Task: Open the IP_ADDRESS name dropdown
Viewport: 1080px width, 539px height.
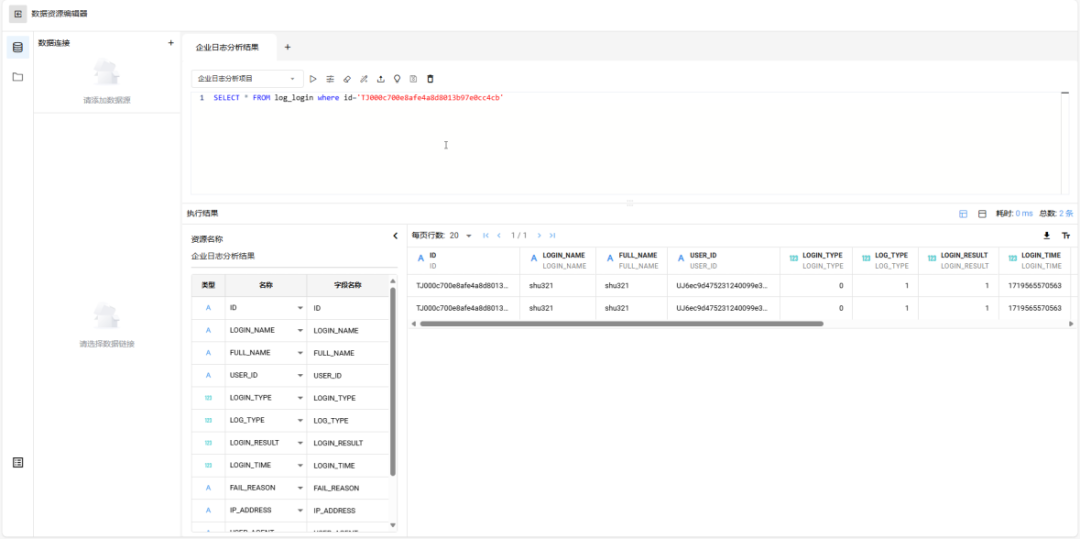Action: pos(300,510)
